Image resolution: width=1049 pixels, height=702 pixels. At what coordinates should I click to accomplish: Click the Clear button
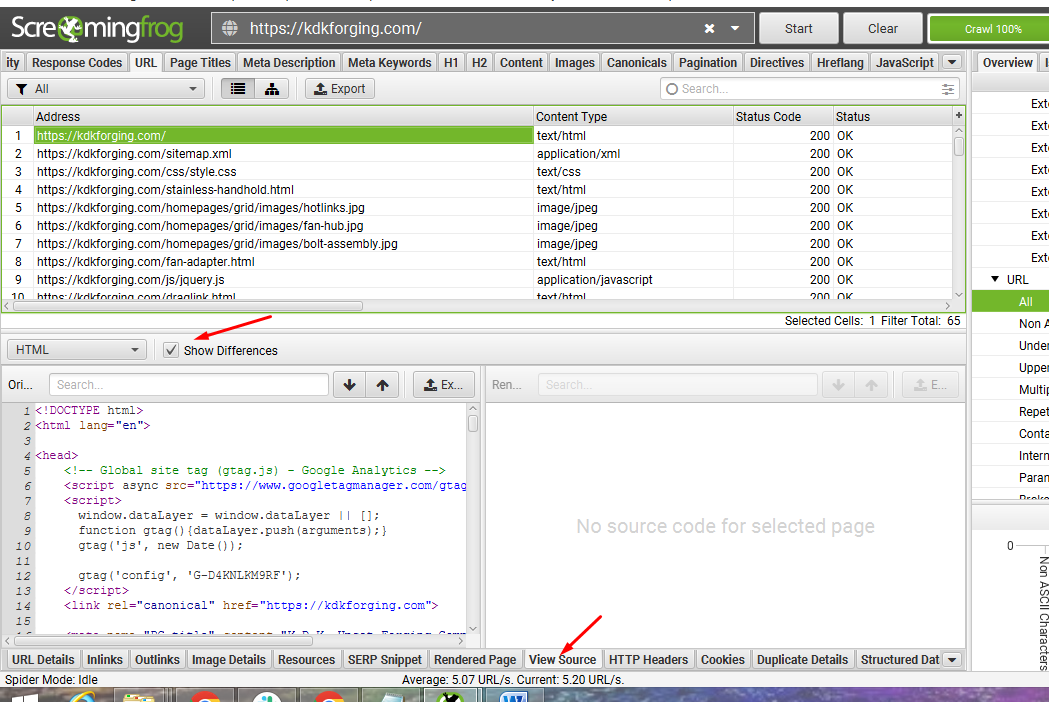click(x=882, y=29)
